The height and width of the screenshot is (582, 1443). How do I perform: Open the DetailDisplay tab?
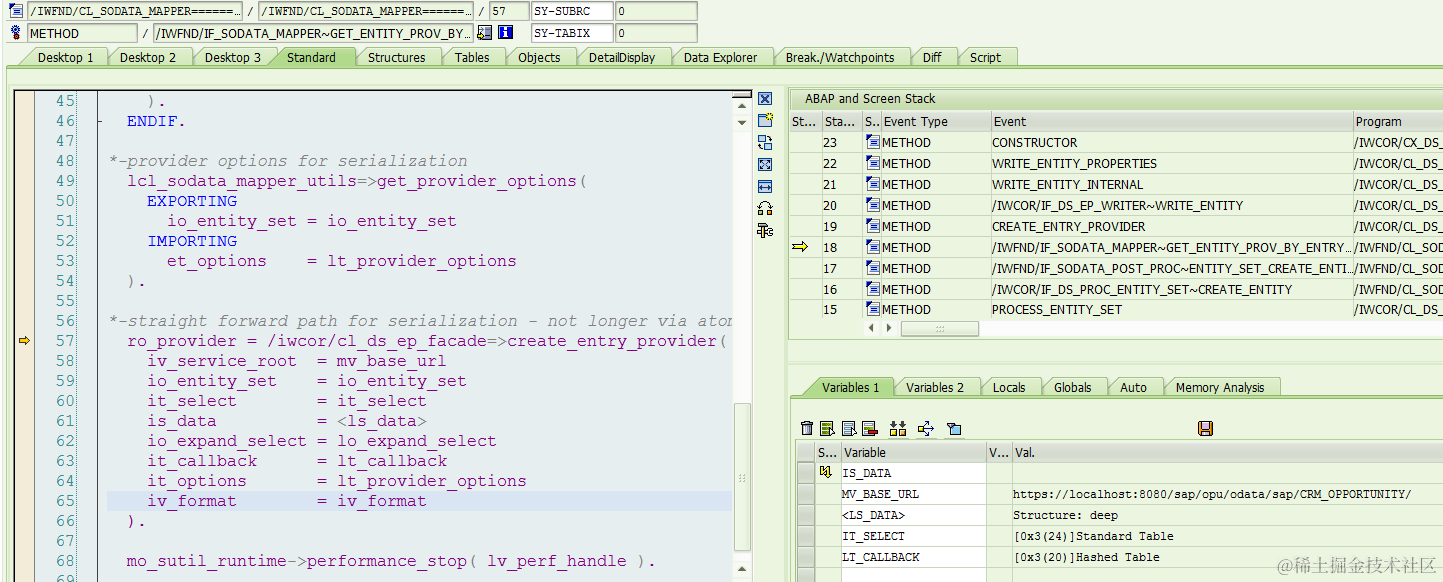coord(622,57)
